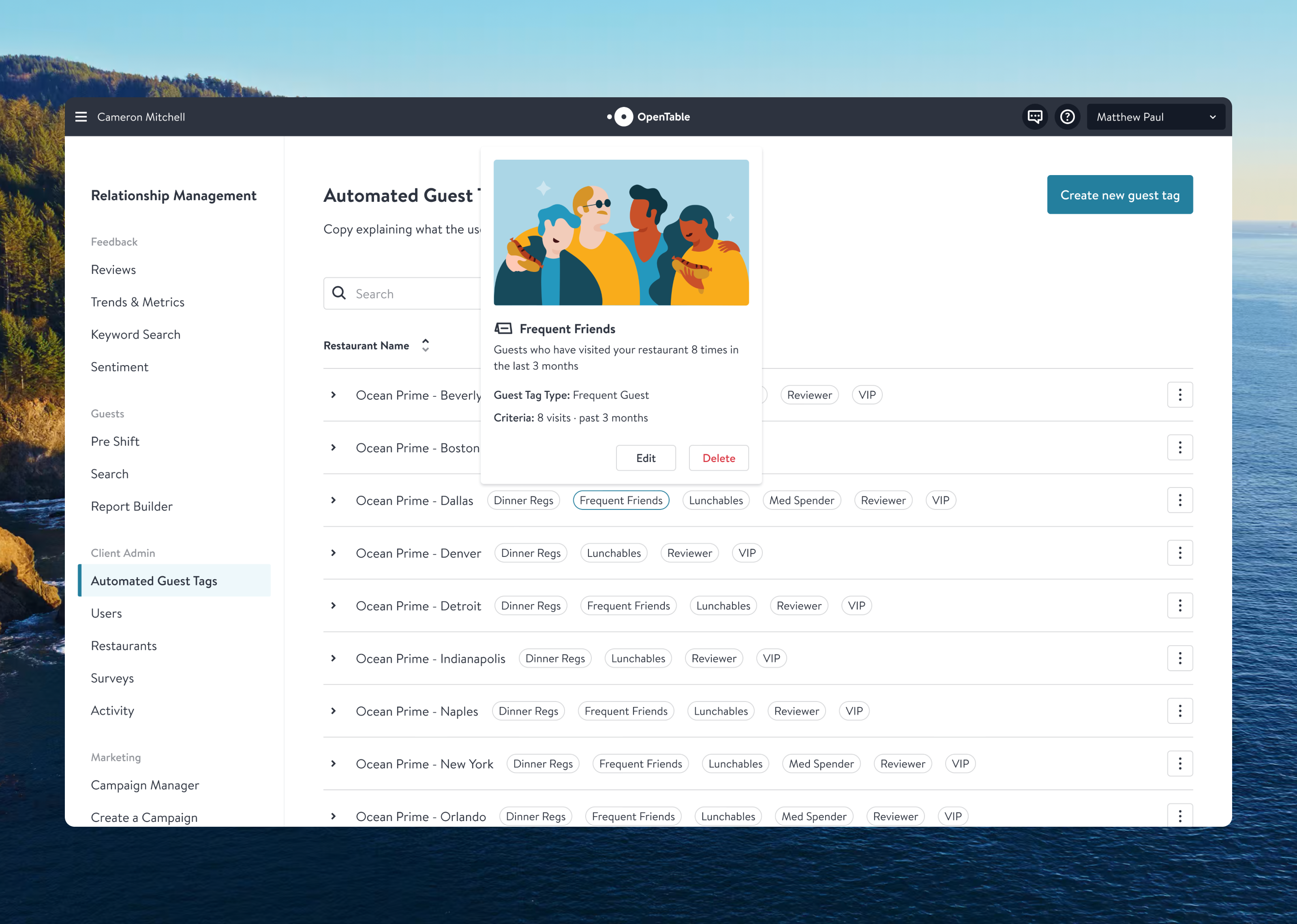Viewport: 1297px width, 924px height.
Task: Click Delete in Frequent Friends popover
Action: click(x=719, y=458)
